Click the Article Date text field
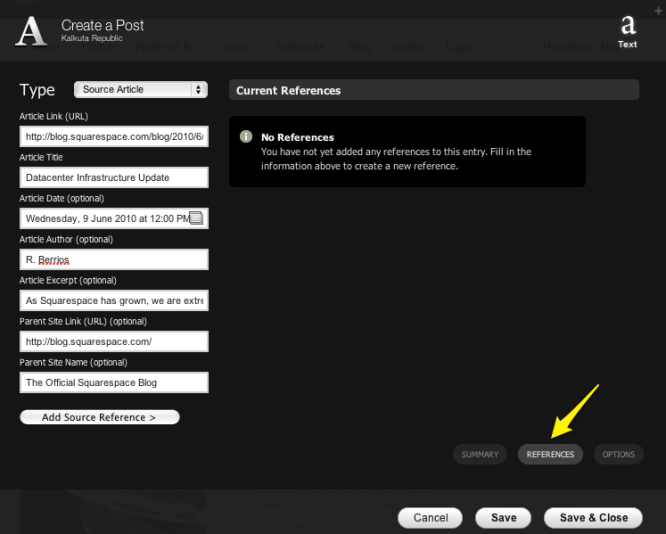Image resolution: width=666 pixels, height=534 pixels. point(105,218)
